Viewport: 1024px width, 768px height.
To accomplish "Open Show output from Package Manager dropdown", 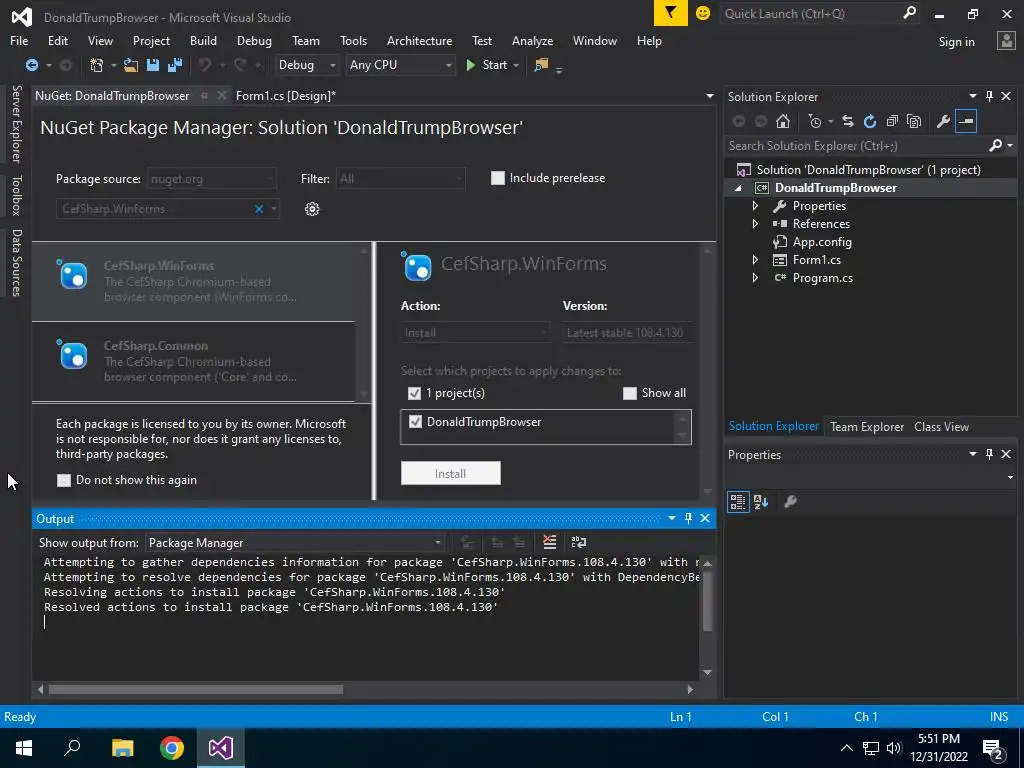I will pos(295,543).
